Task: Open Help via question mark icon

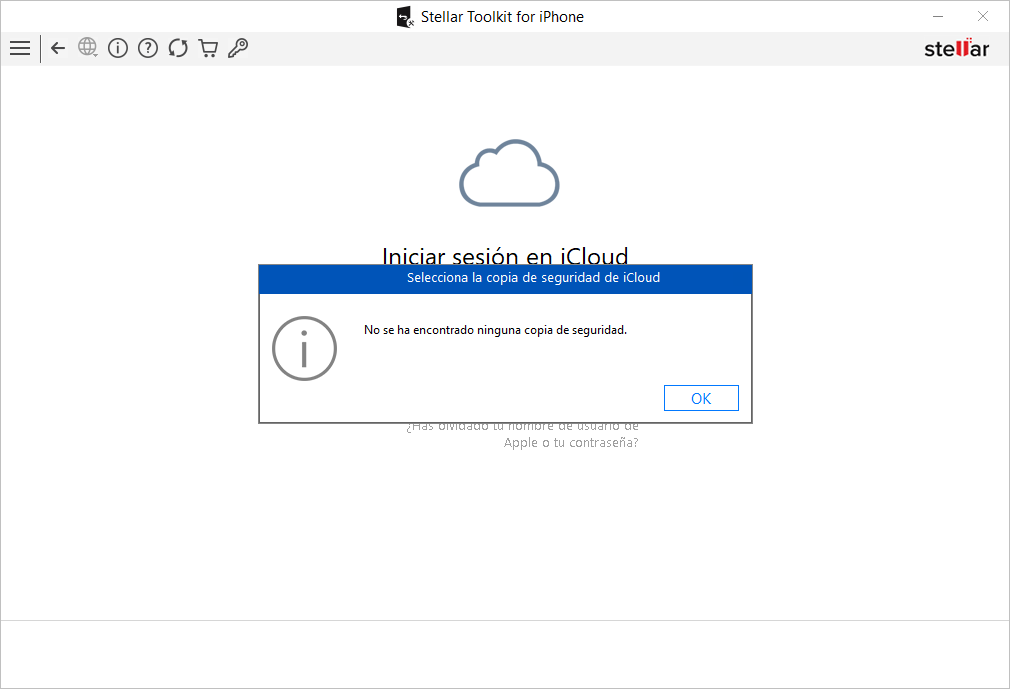Action: click(x=148, y=48)
